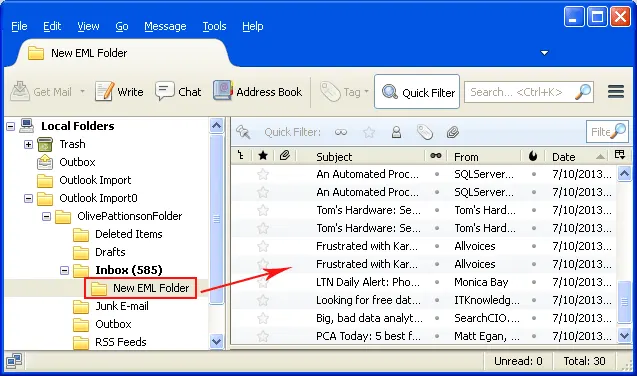Compose a message with Write
This screenshot has width=637, height=376.
(119, 92)
